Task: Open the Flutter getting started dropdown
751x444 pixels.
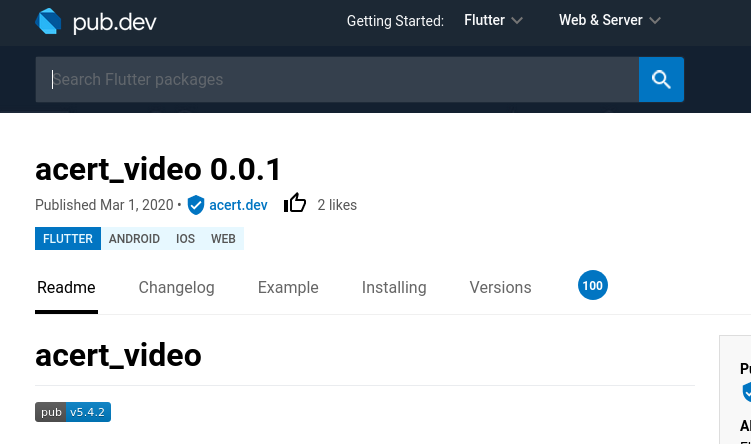Action: [x=493, y=20]
